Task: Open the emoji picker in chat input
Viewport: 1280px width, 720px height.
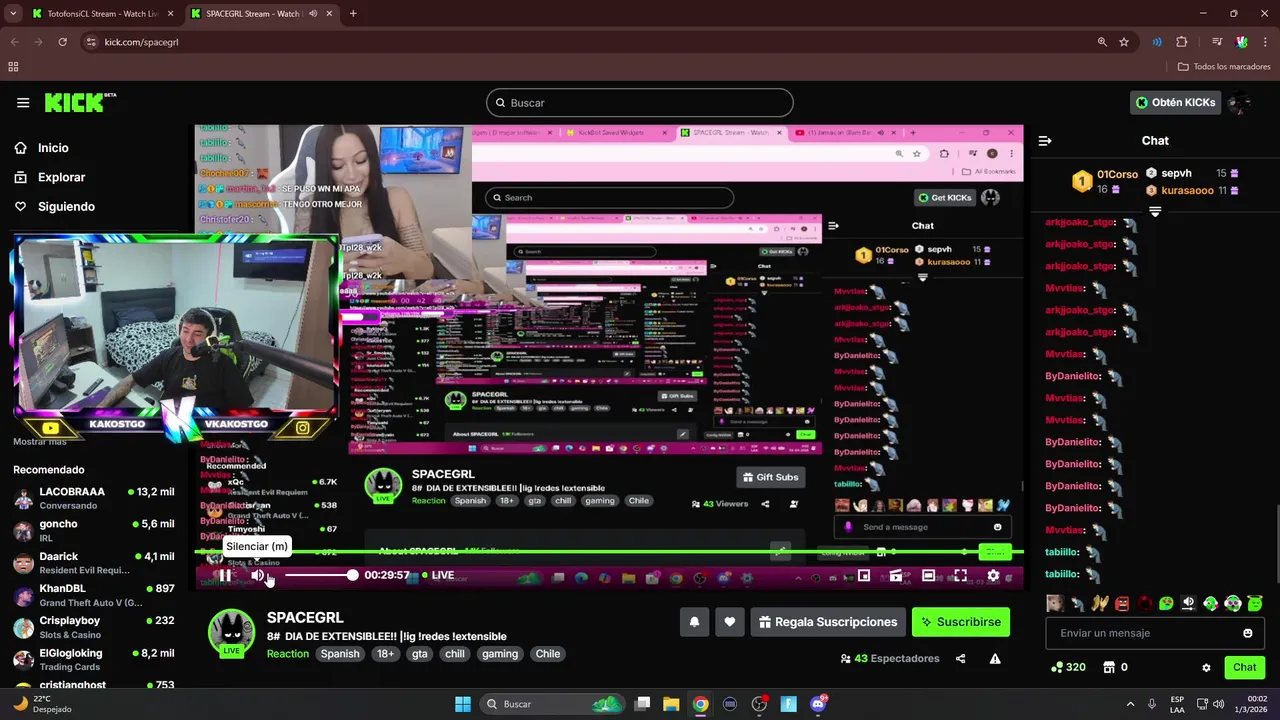Action: pyautogui.click(x=1248, y=633)
